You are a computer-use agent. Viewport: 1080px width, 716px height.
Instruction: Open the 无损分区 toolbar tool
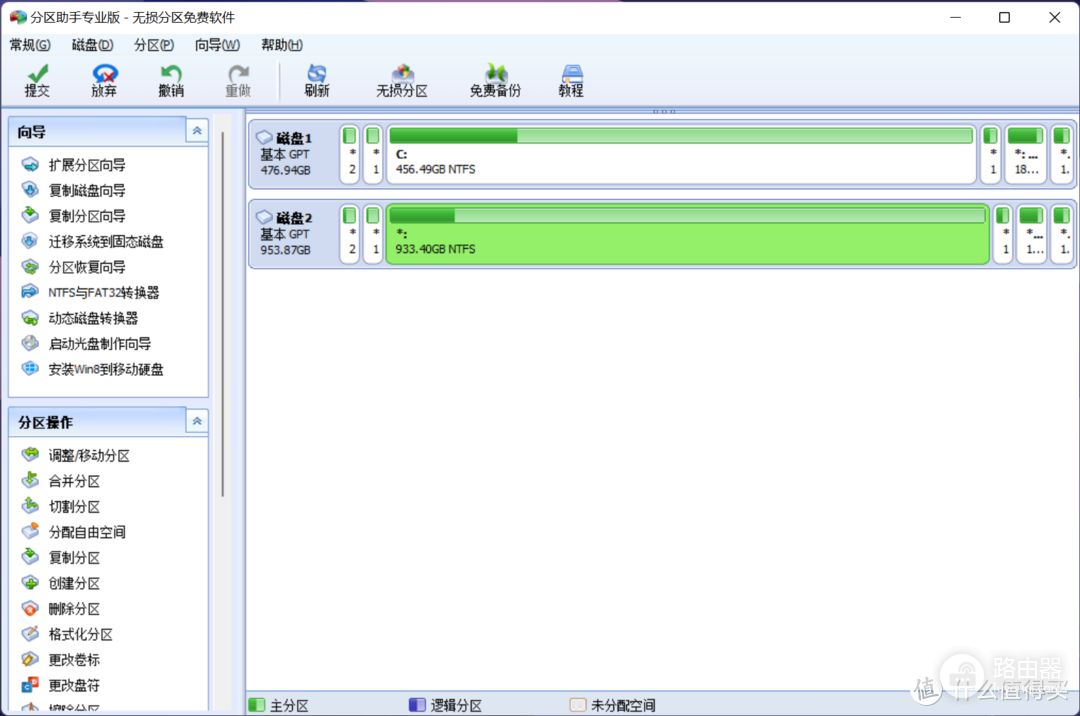(402, 81)
